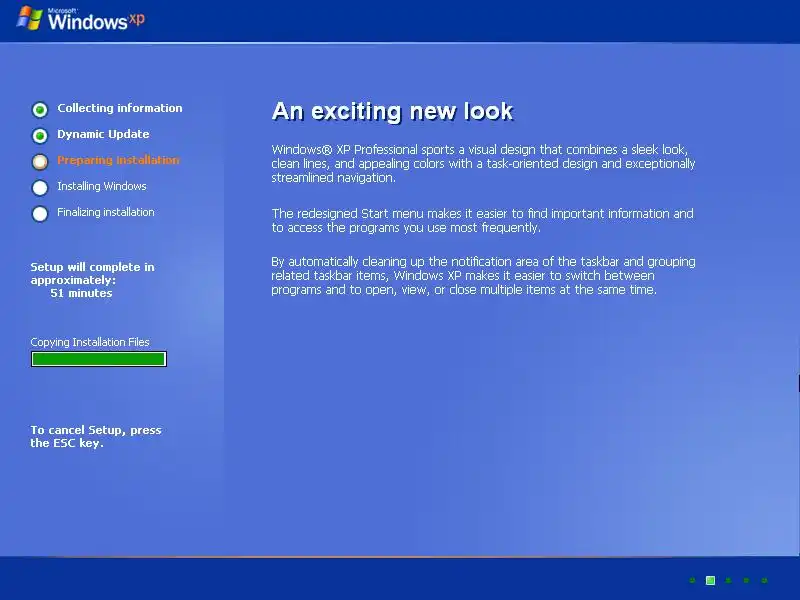Select the 'Finalizing installation' step label
The width and height of the screenshot is (800, 600).
pos(106,212)
